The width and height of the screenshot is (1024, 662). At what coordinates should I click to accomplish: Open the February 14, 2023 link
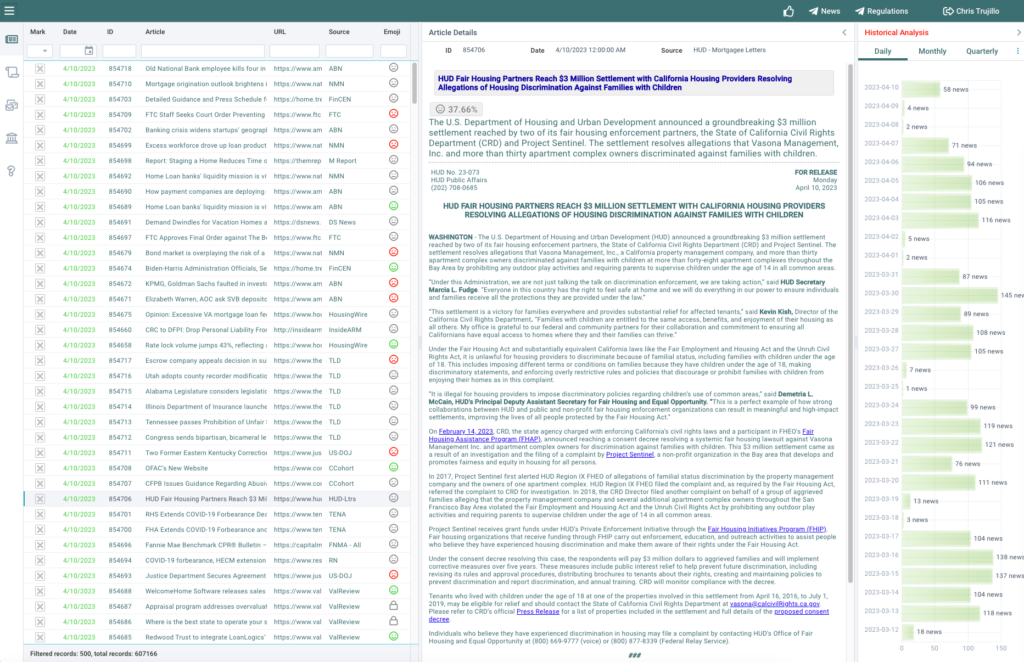[x=466, y=432]
